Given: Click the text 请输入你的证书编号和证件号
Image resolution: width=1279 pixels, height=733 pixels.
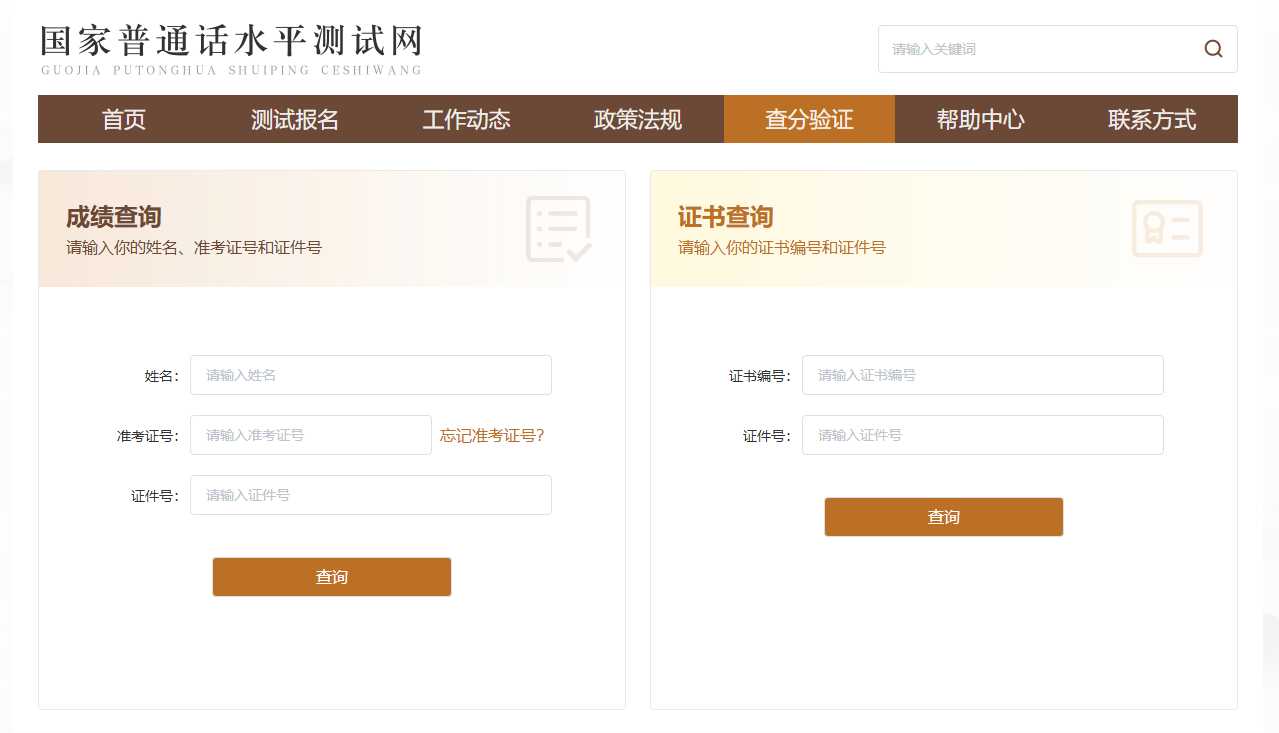Looking at the screenshot, I should (782, 247).
